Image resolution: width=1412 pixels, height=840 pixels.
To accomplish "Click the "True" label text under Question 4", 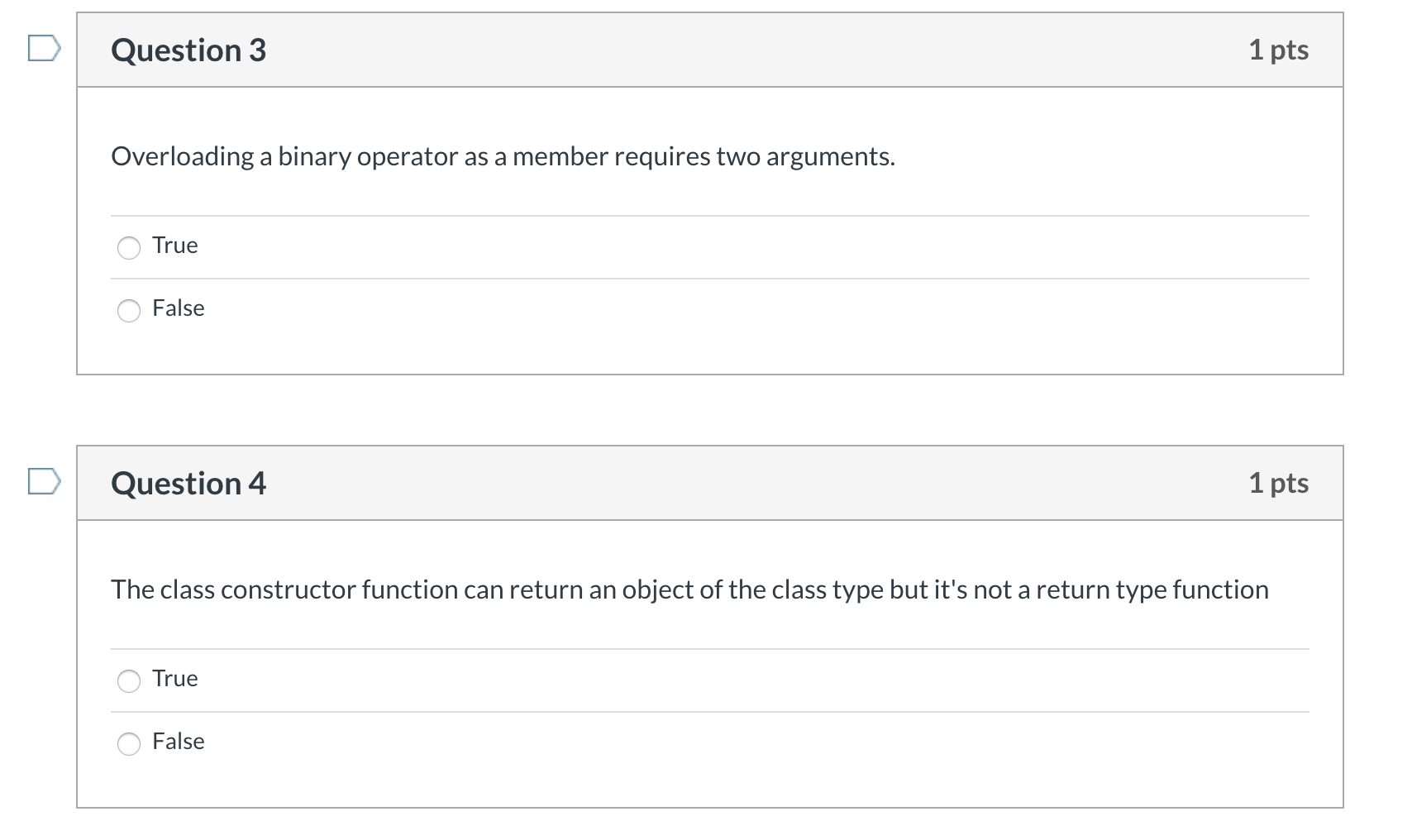I will [175, 679].
